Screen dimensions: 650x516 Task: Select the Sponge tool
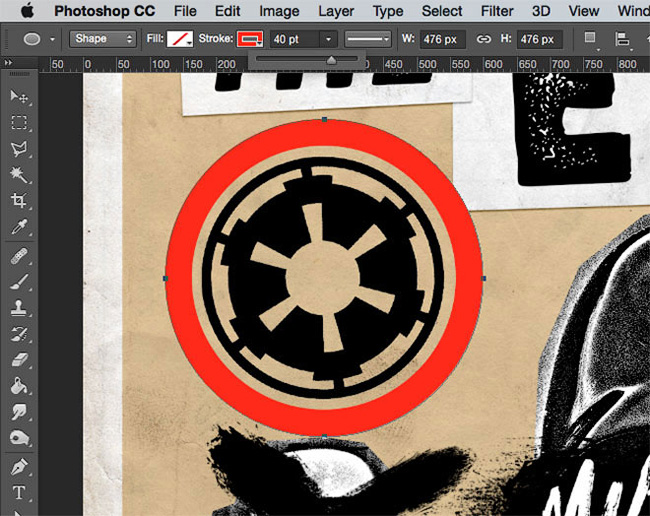[x=19, y=438]
